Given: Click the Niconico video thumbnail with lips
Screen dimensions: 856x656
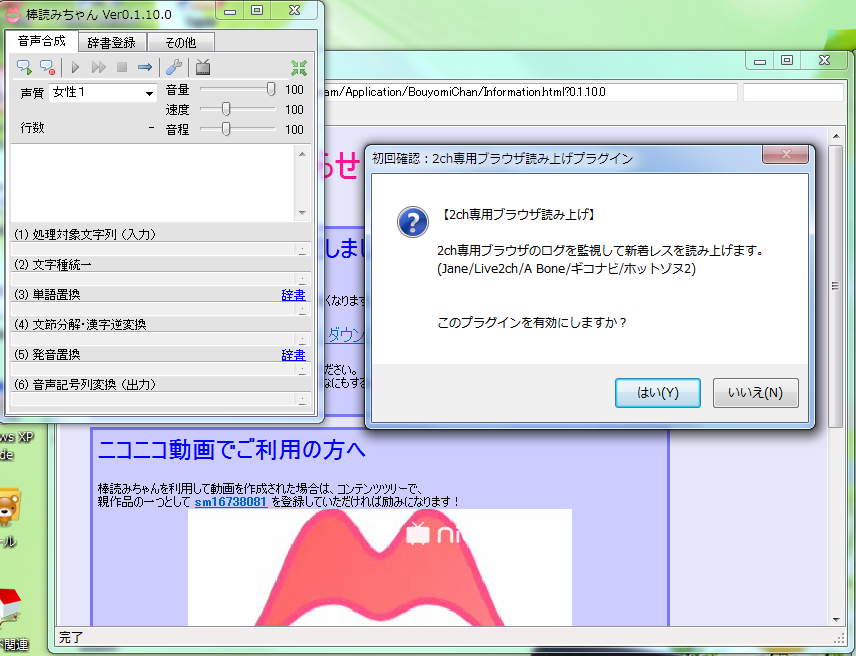Looking at the screenshot, I should pos(380,568).
